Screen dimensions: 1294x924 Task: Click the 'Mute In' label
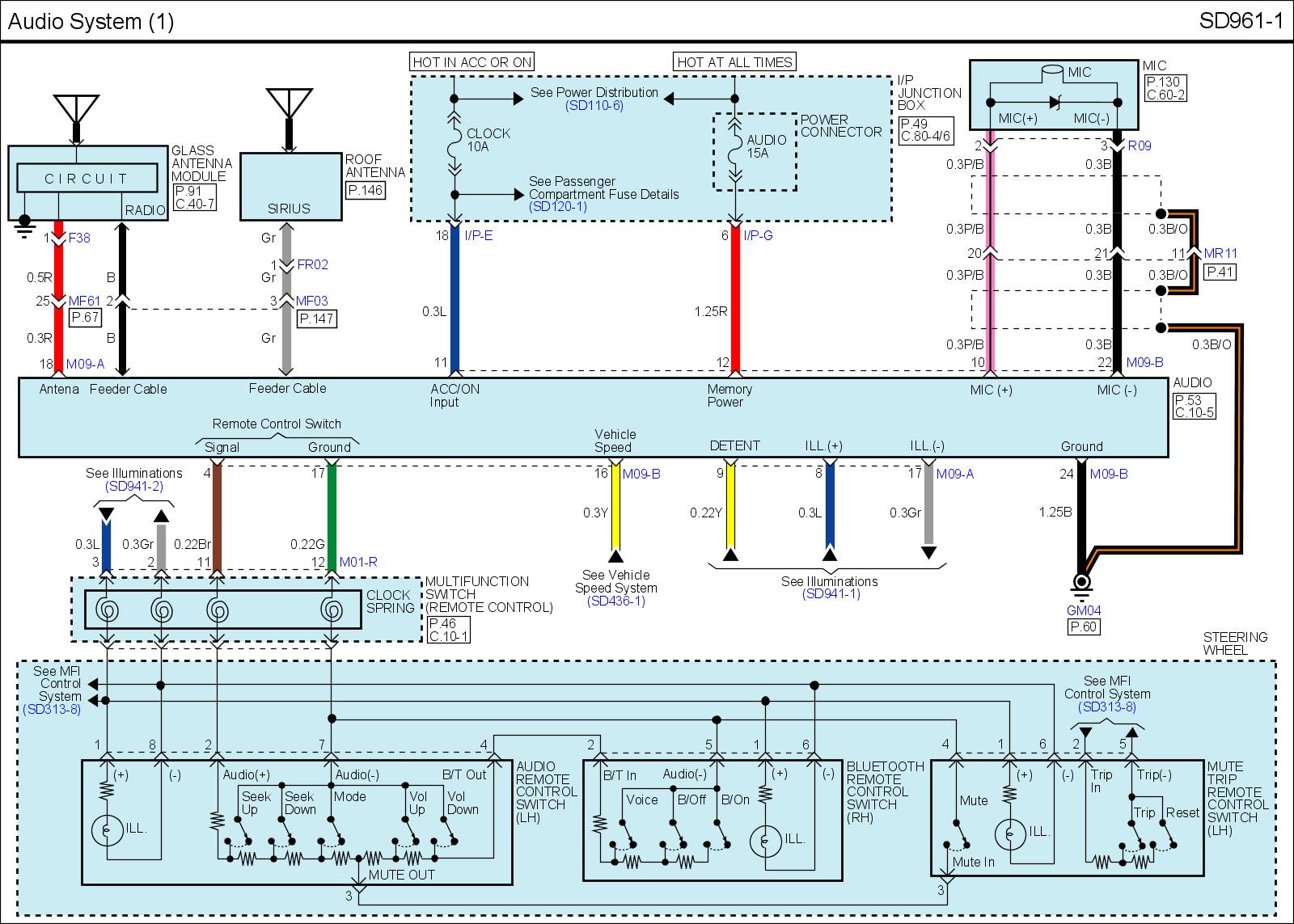pos(973,862)
